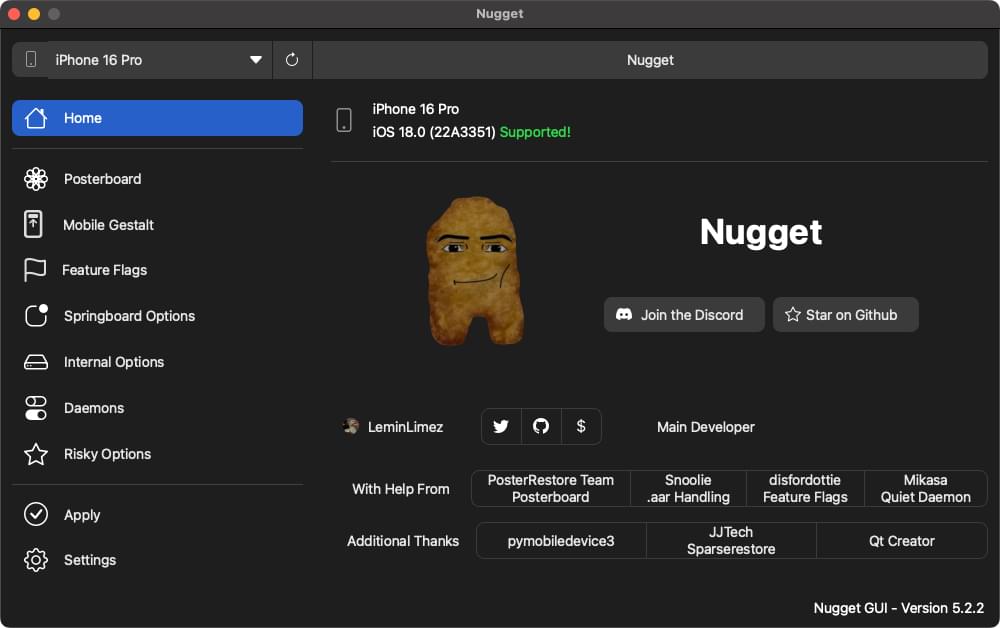The image size is (1000, 628).
Task: Click the Nugget title bar button
Action: pyautogui.click(x=651, y=60)
